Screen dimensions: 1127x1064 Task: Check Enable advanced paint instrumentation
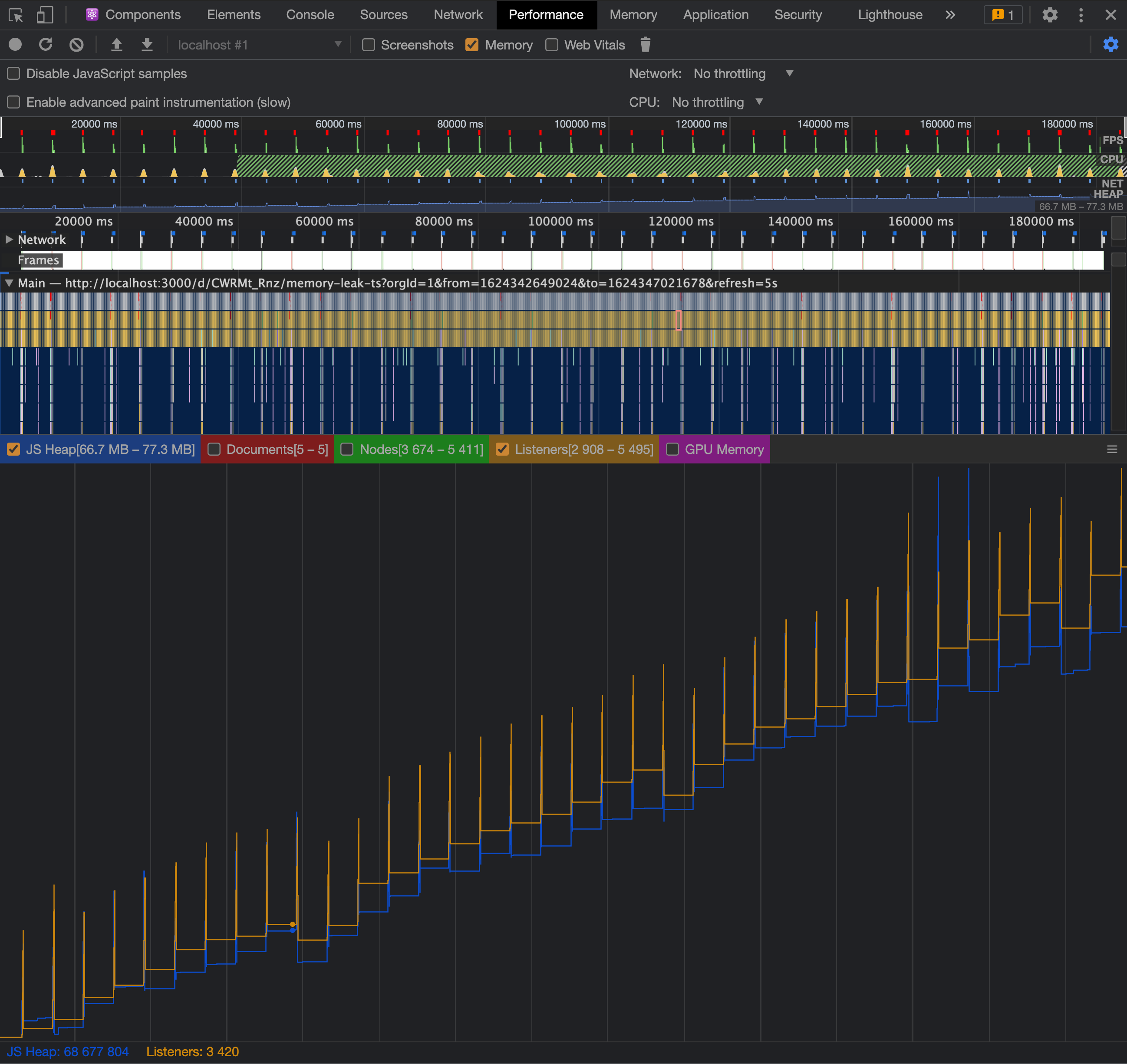13,102
